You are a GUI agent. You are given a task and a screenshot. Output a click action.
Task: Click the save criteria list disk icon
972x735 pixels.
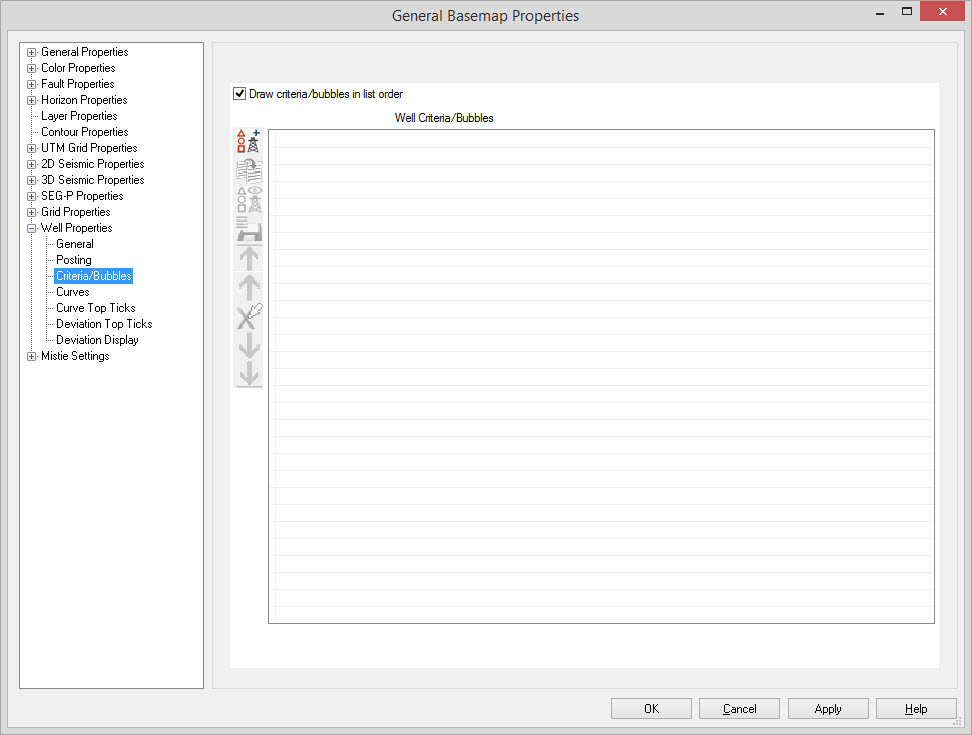click(248, 229)
